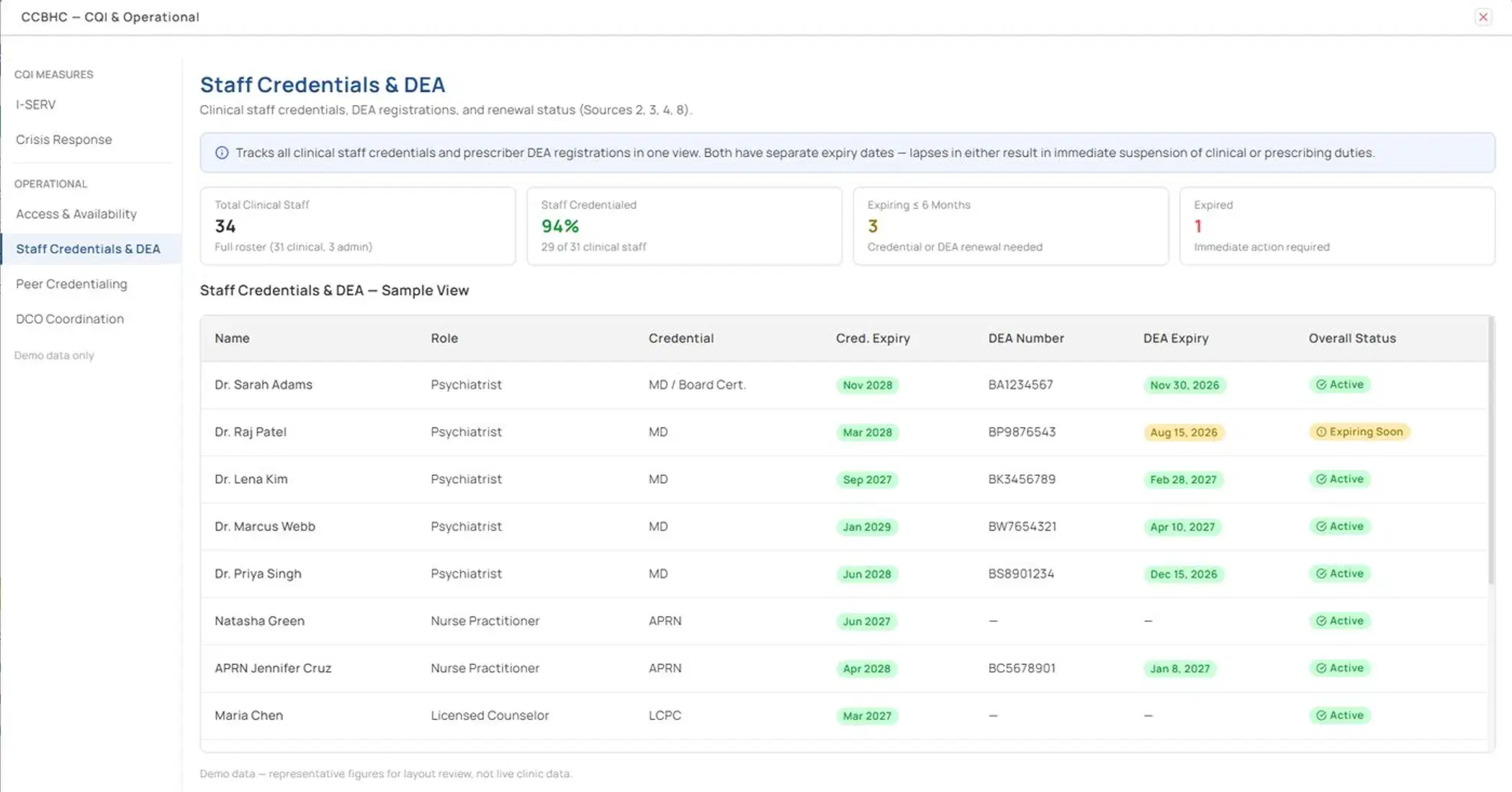
Task: Click the Nov 30, 2026 DEA expiry tag
Action: click(1184, 385)
